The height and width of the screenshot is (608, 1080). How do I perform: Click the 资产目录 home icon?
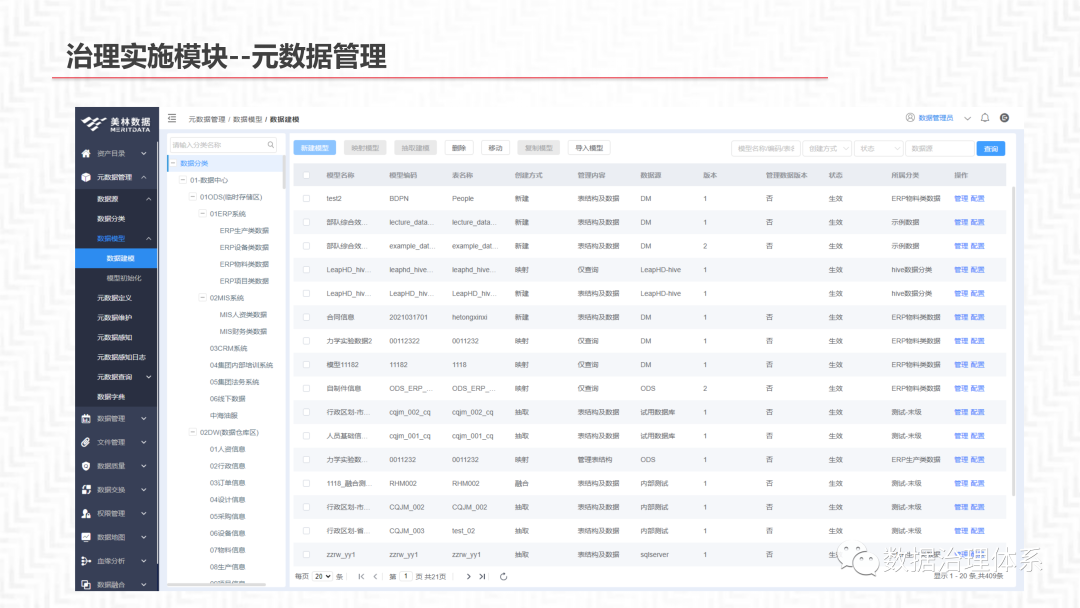[x=87, y=153]
